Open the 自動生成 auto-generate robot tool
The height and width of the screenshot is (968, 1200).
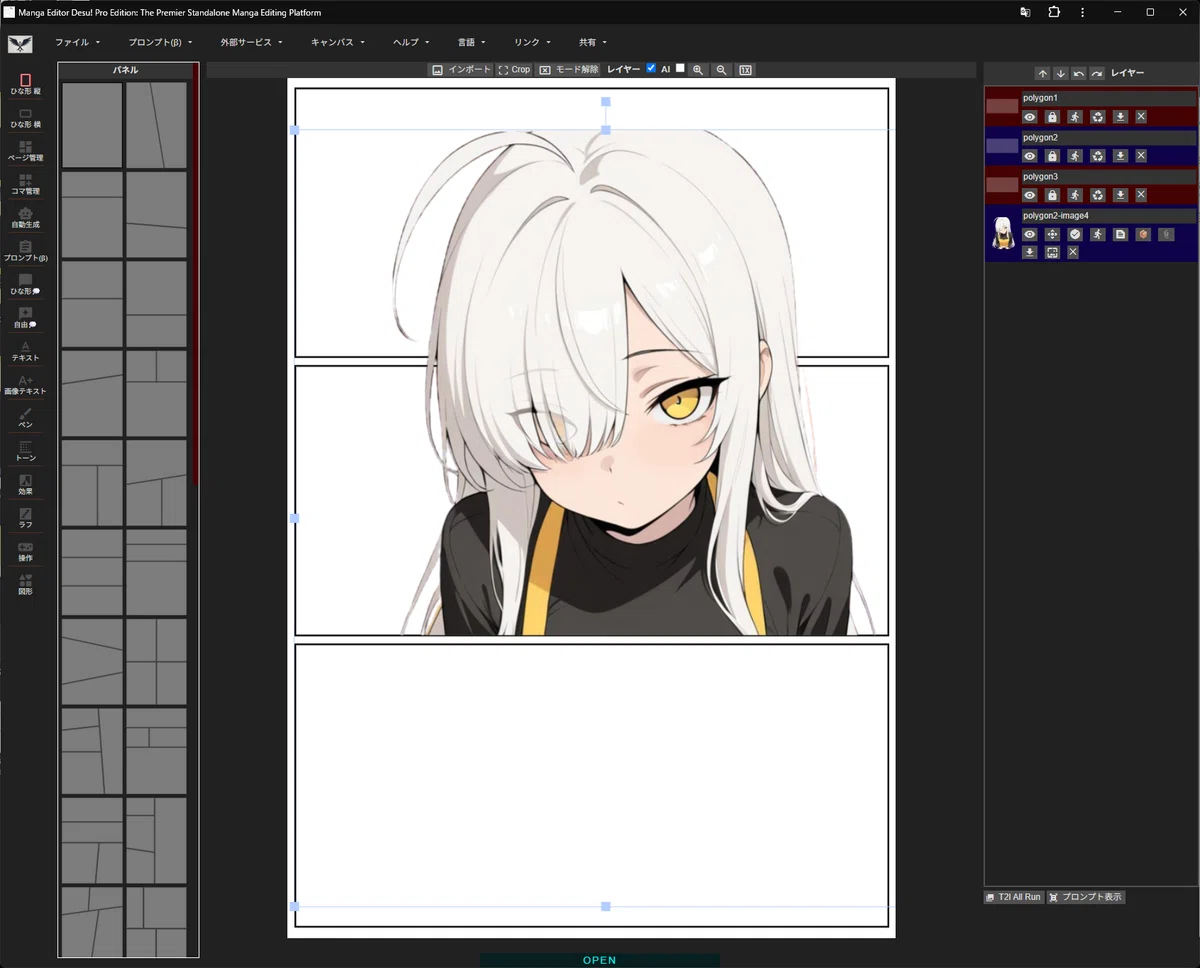25,218
